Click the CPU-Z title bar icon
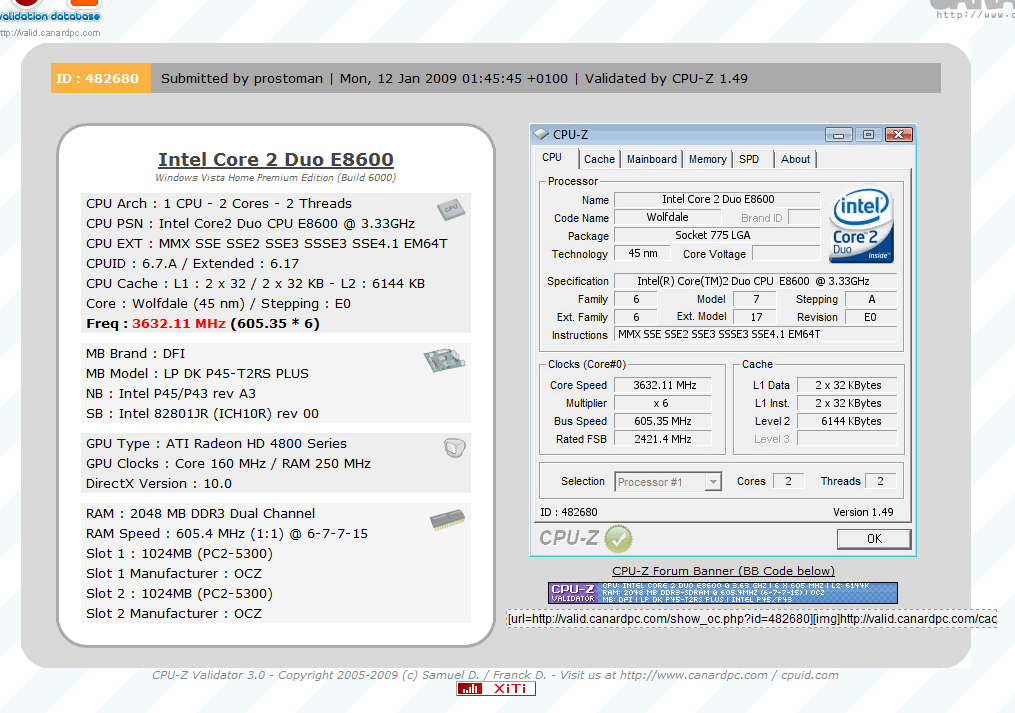1015x713 pixels. (x=541, y=134)
